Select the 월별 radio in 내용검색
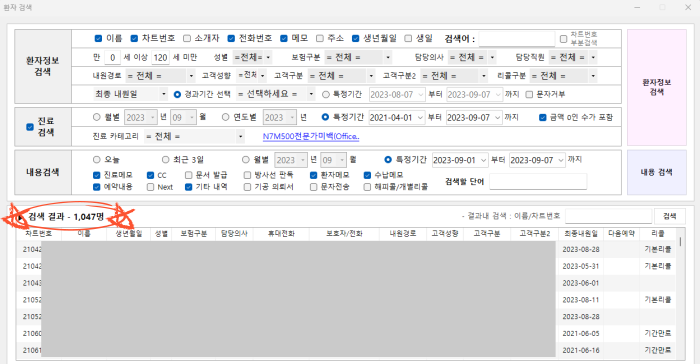 coord(246,159)
